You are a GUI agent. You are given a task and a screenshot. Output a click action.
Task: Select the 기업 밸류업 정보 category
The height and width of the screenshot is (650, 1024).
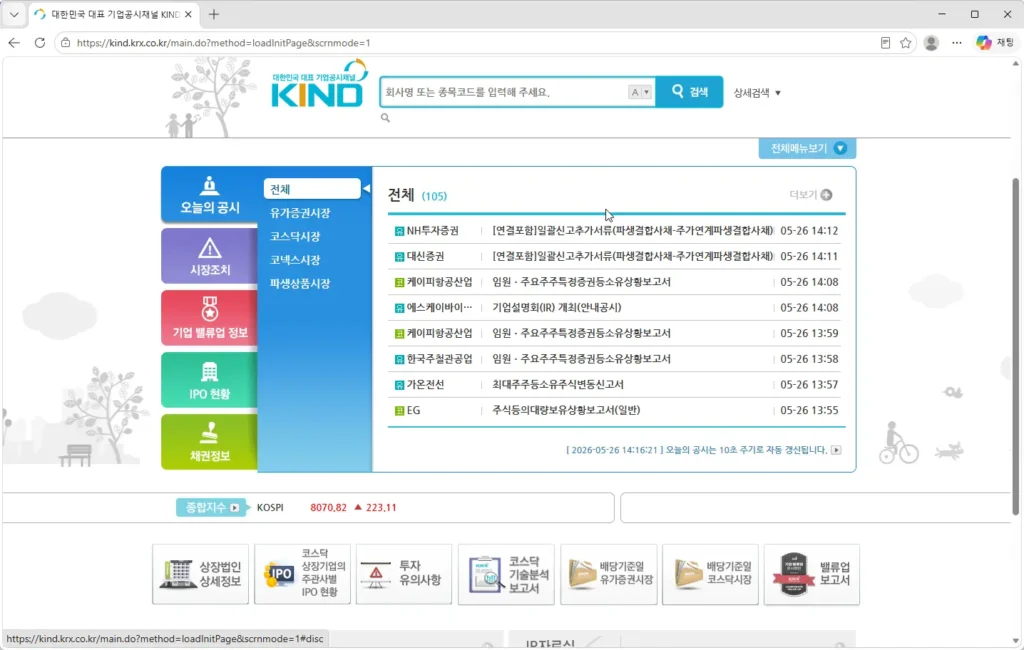210,318
